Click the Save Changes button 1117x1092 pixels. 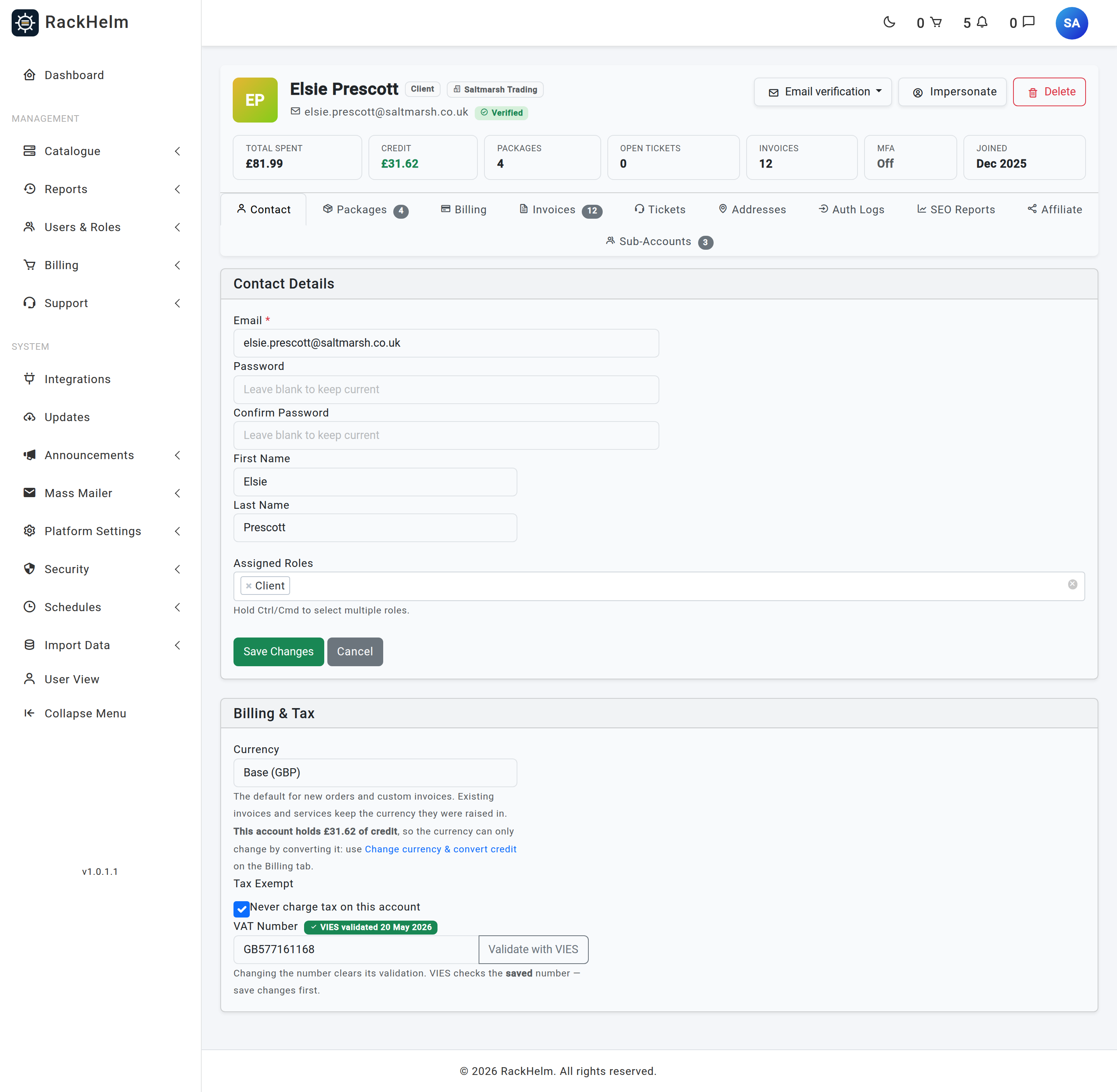pyautogui.click(x=278, y=651)
